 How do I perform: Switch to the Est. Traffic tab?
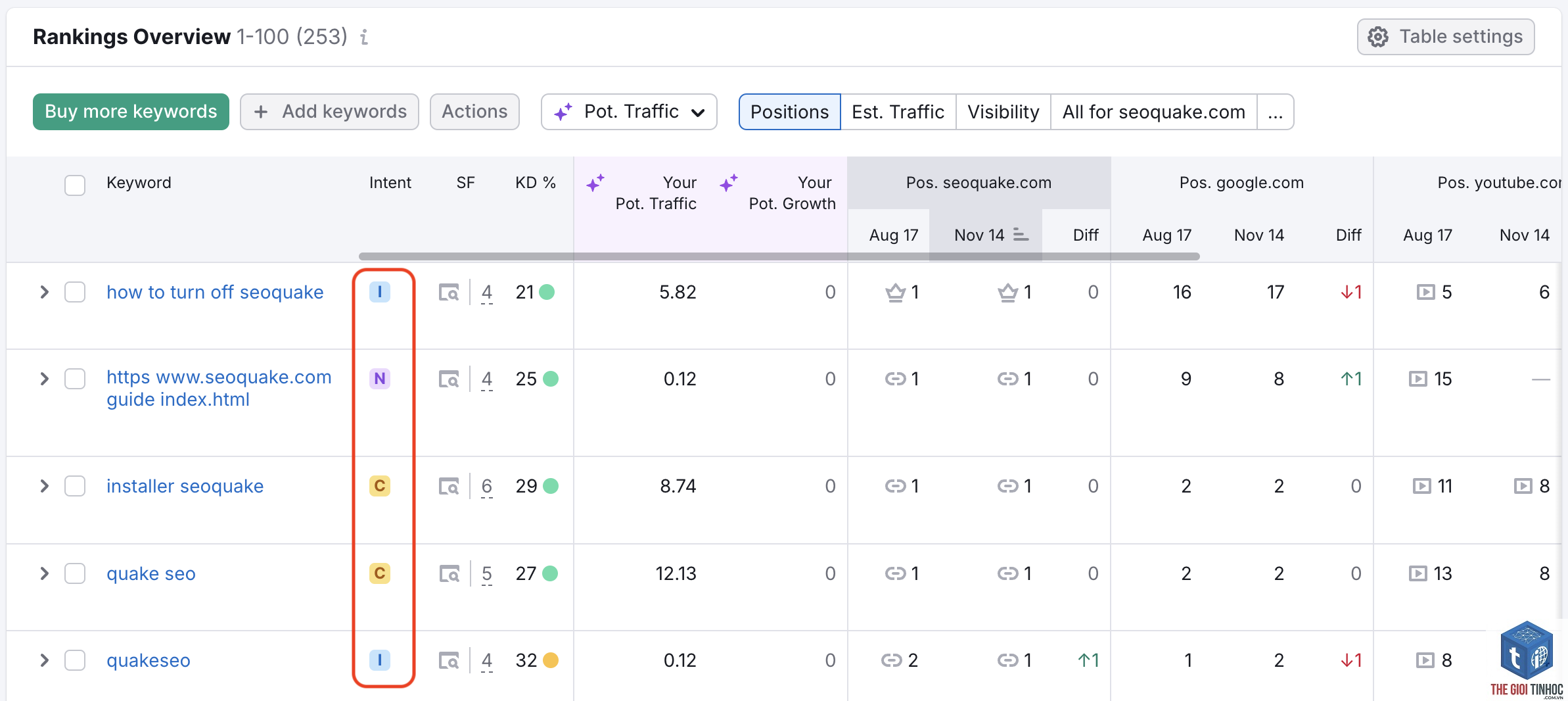tap(898, 112)
